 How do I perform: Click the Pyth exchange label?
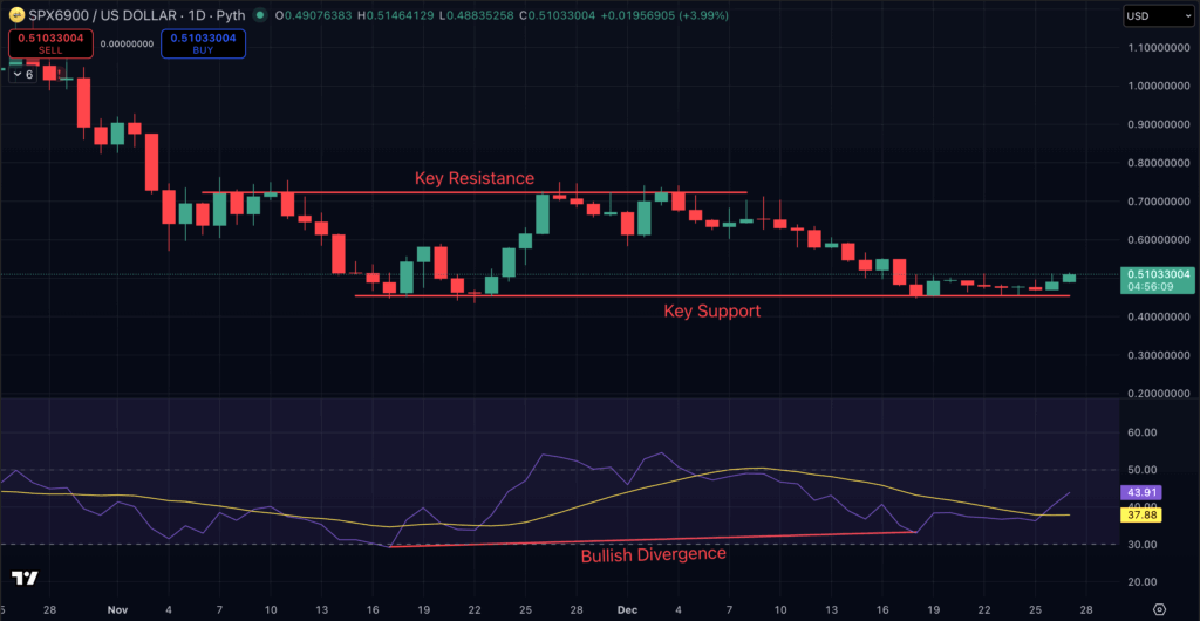(234, 16)
